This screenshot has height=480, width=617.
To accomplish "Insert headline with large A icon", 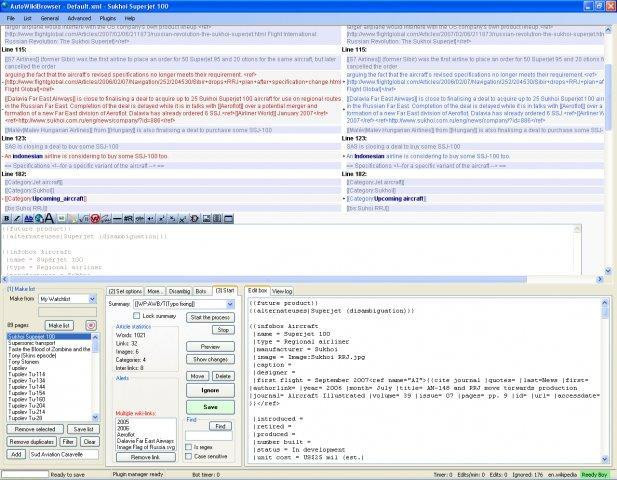I will point(50,218).
